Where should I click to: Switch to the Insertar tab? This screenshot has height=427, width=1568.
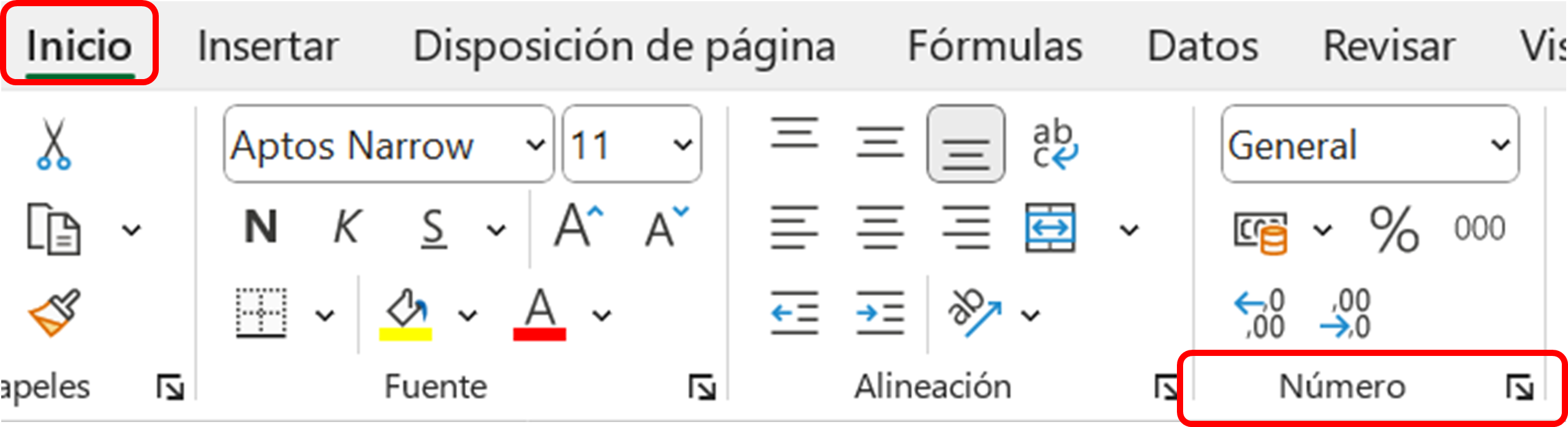[268, 46]
